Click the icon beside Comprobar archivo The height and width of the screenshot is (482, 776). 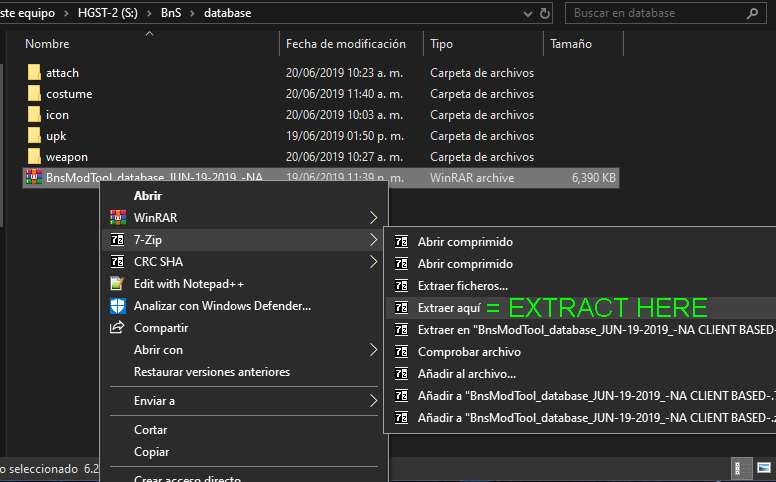pyautogui.click(x=401, y=352)
